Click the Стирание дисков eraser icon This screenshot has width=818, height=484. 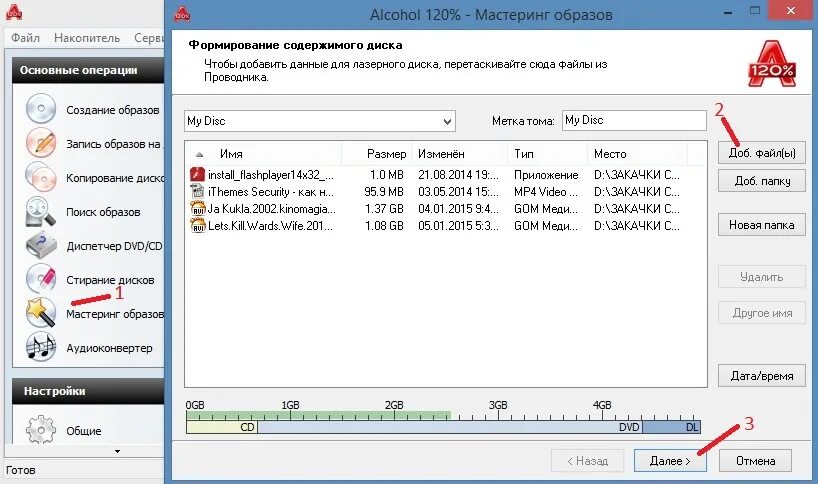(x=41, y=279)
